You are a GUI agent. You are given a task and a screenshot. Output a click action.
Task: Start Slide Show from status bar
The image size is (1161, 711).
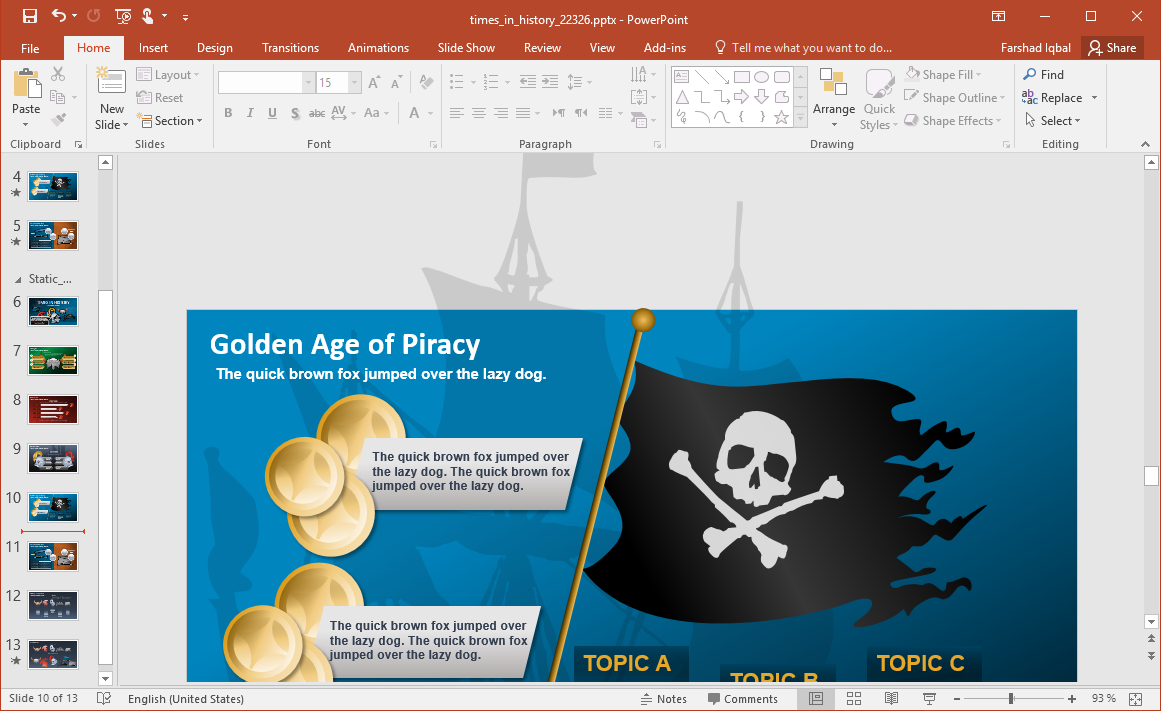pyautogui.click(x=928, y=698)
